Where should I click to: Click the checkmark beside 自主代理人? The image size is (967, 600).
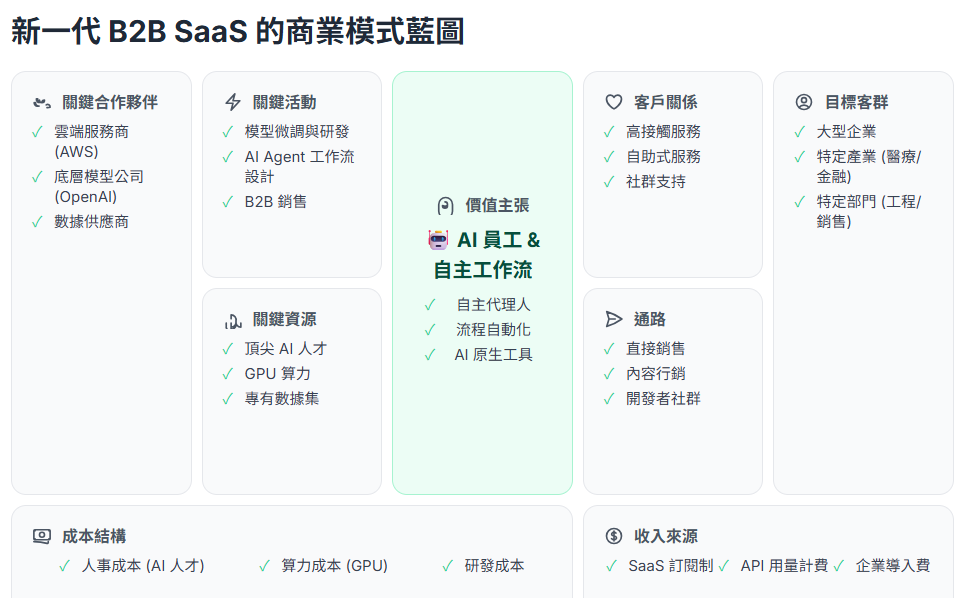(430, 305)
